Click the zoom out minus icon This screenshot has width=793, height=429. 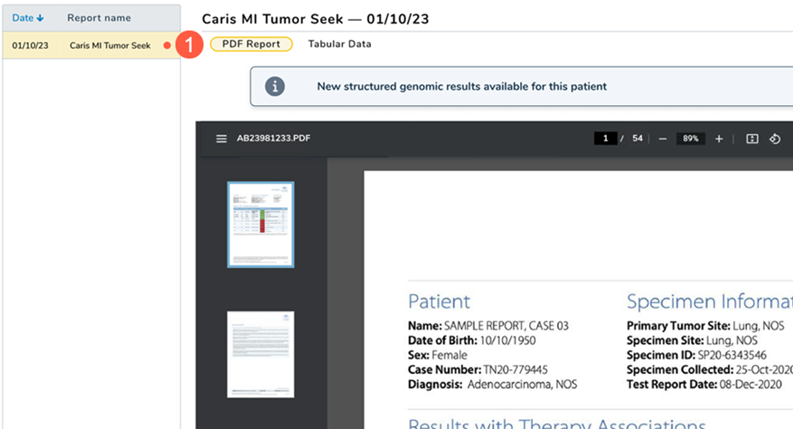coord(663,138)
